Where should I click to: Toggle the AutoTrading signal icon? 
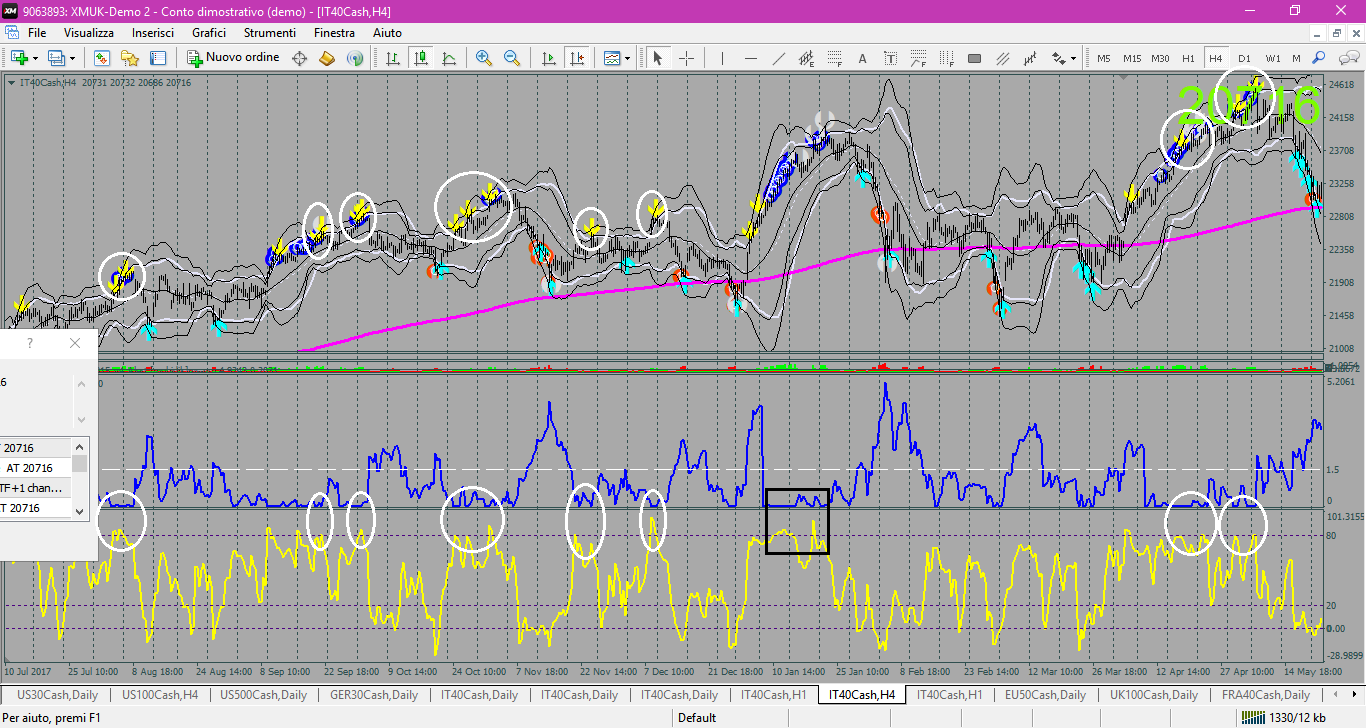[354, 58]
